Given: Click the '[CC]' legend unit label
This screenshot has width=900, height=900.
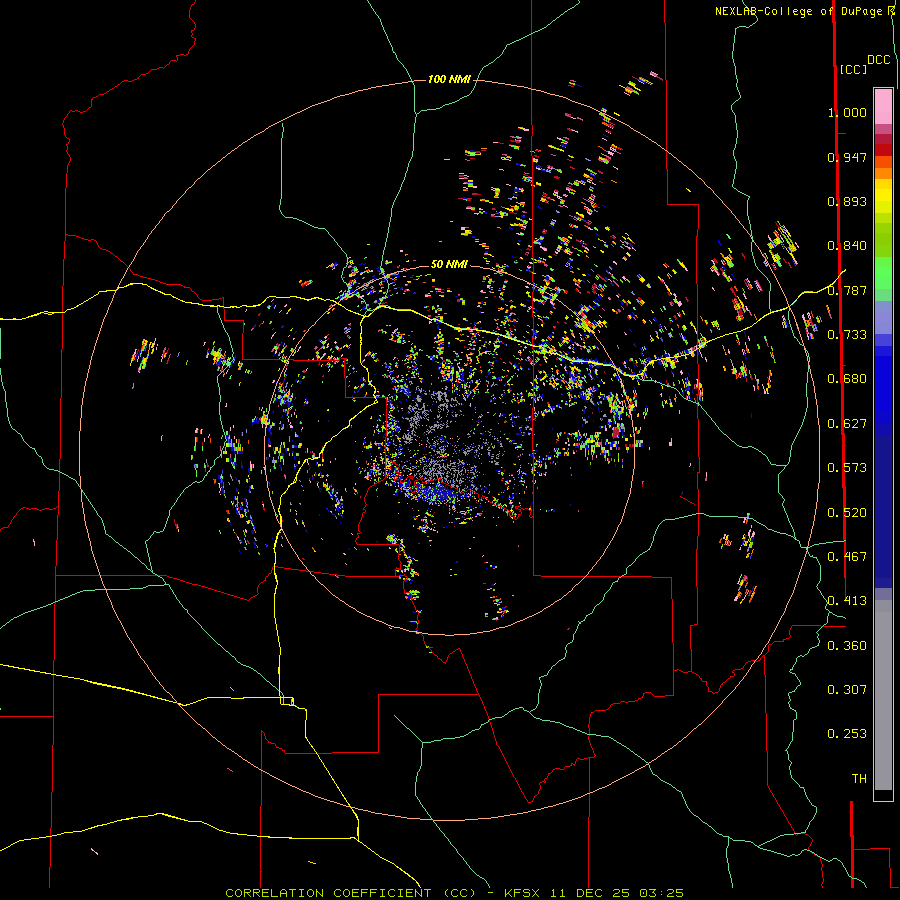Looking at the screenshot, I should tap(853, 69).
